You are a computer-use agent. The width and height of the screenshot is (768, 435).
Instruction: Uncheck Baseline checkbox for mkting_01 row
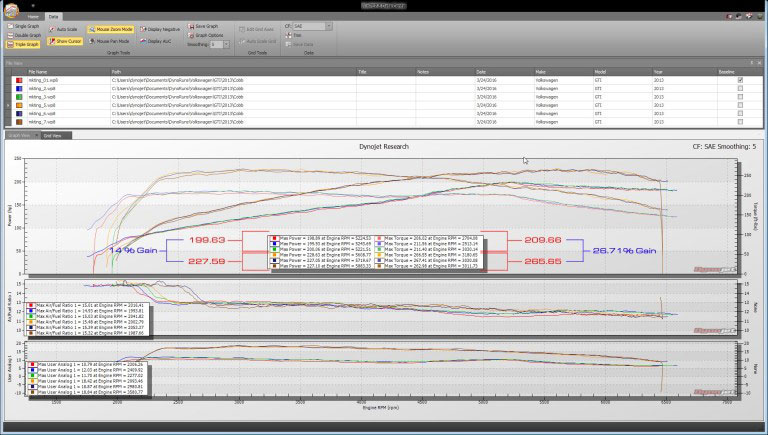740,80
